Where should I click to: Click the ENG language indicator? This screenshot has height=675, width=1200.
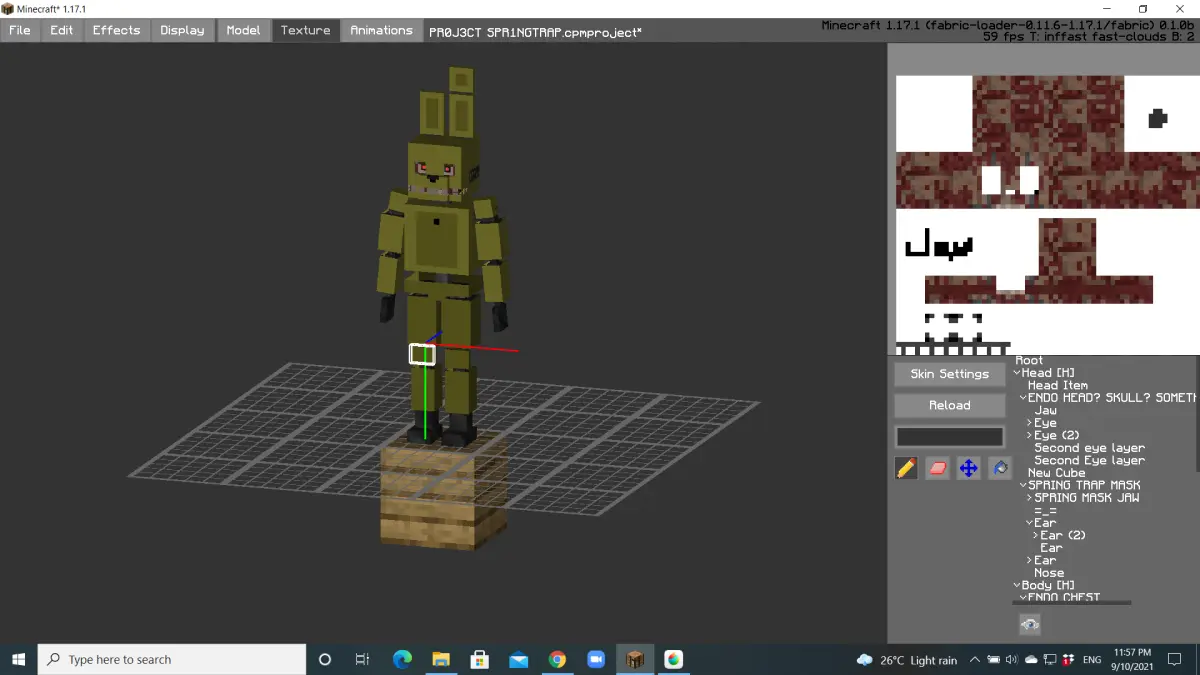(1092, 660)
